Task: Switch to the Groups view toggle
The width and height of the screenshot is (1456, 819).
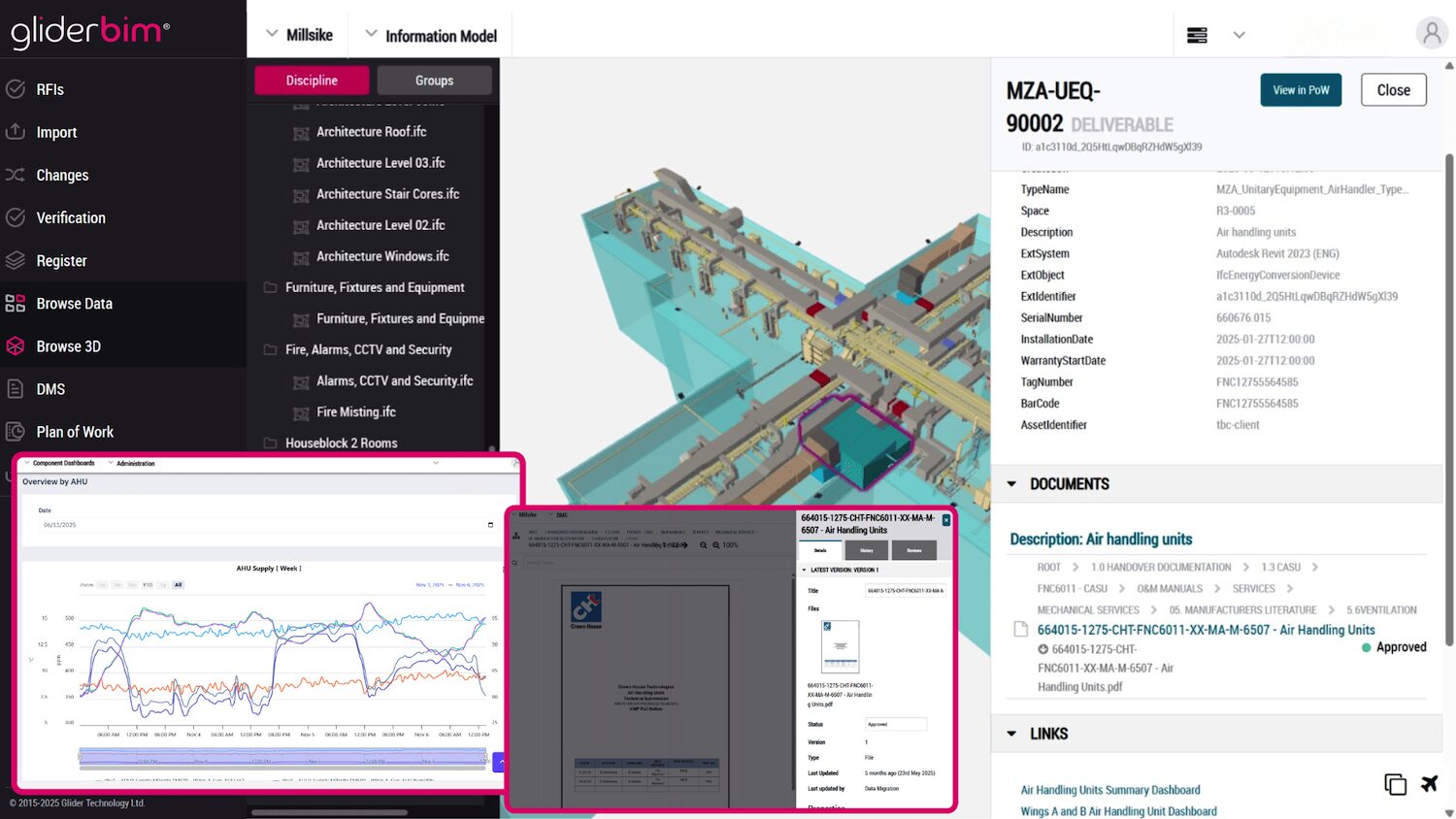Action: click(434, 81)
